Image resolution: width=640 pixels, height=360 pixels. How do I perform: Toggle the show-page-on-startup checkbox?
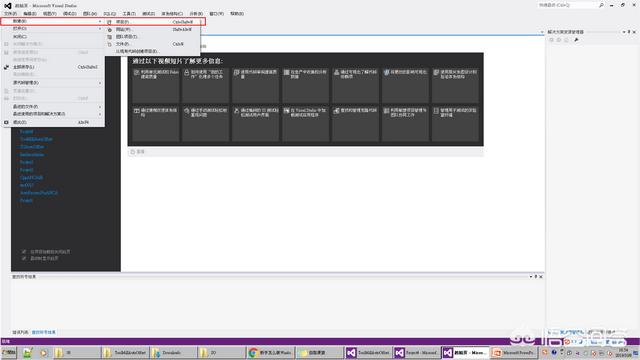24,258
